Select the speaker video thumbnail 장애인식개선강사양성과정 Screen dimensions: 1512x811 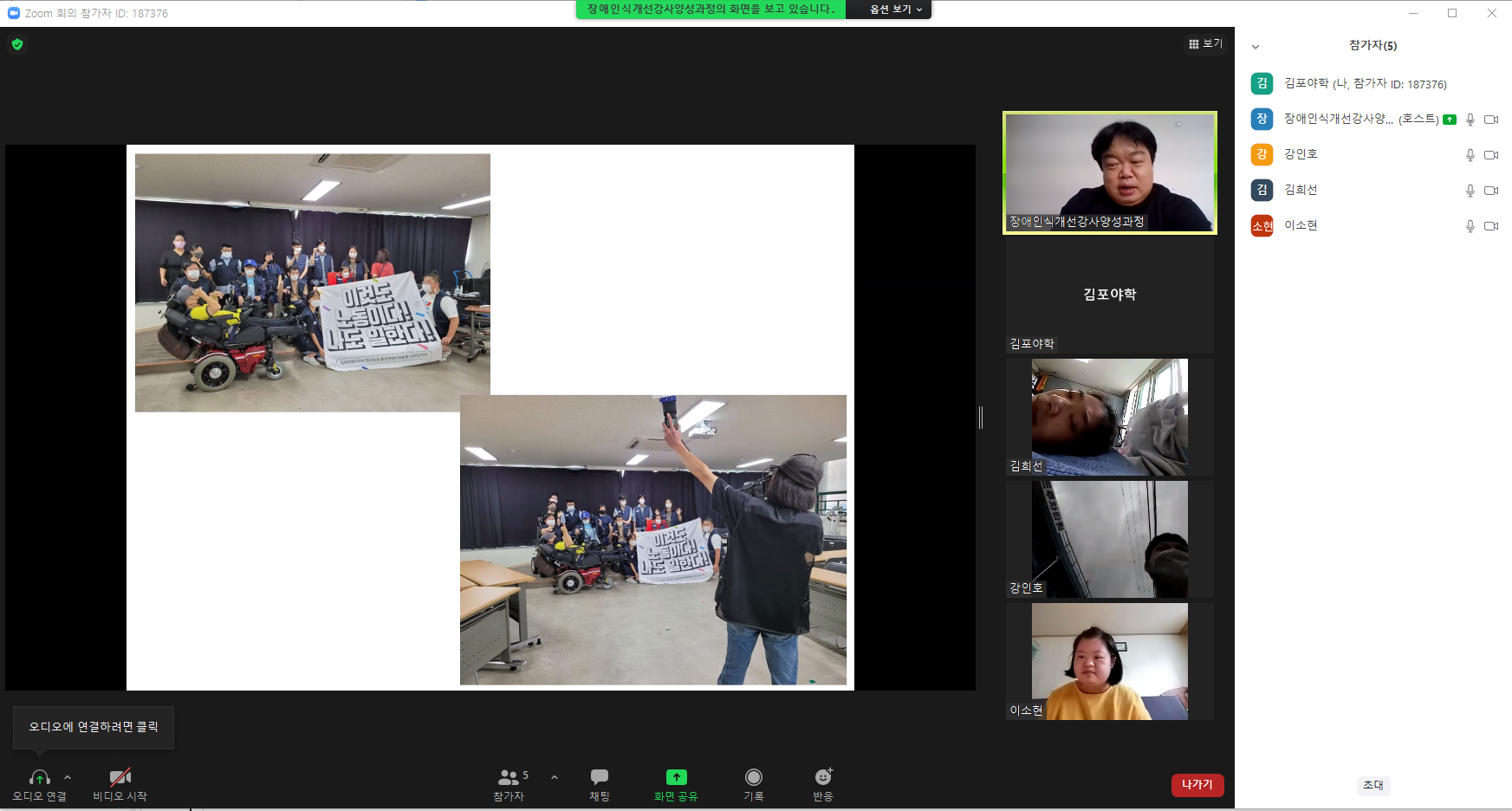pos(1110,172)
